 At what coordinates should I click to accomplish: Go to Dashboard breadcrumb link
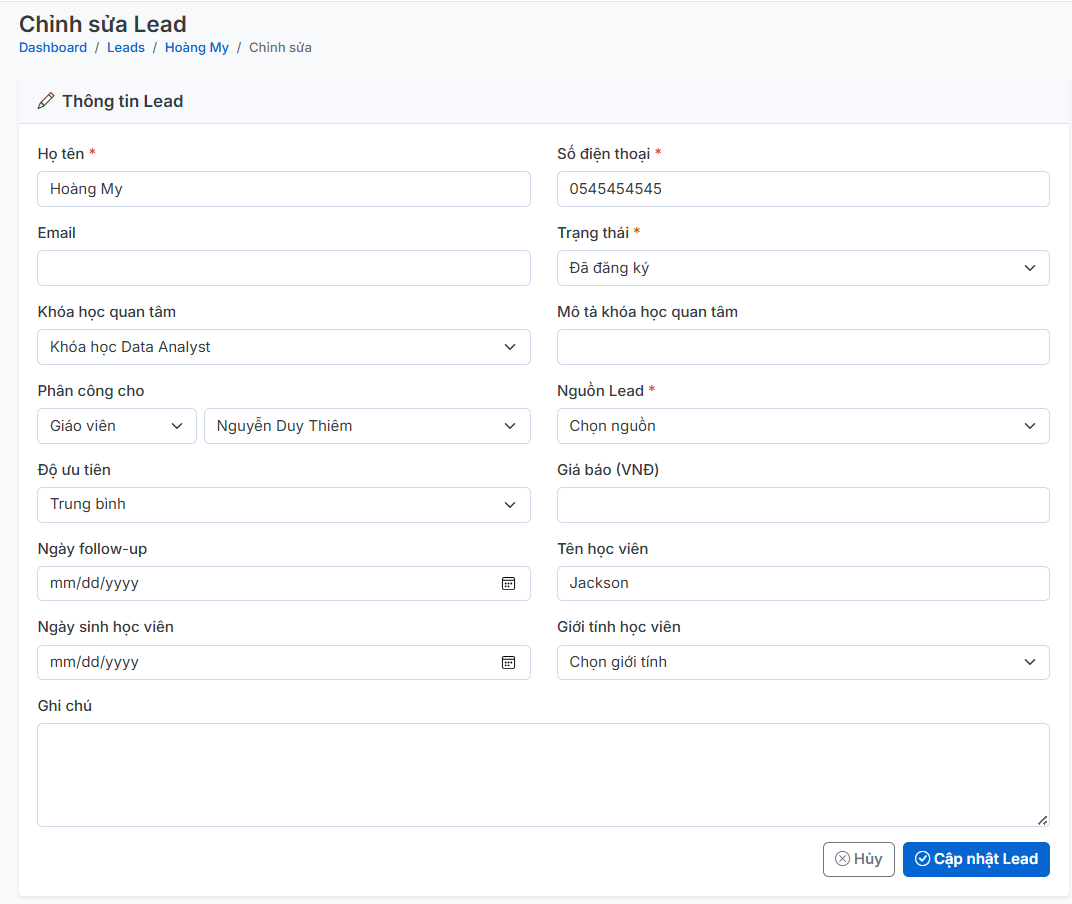point(53,47)
